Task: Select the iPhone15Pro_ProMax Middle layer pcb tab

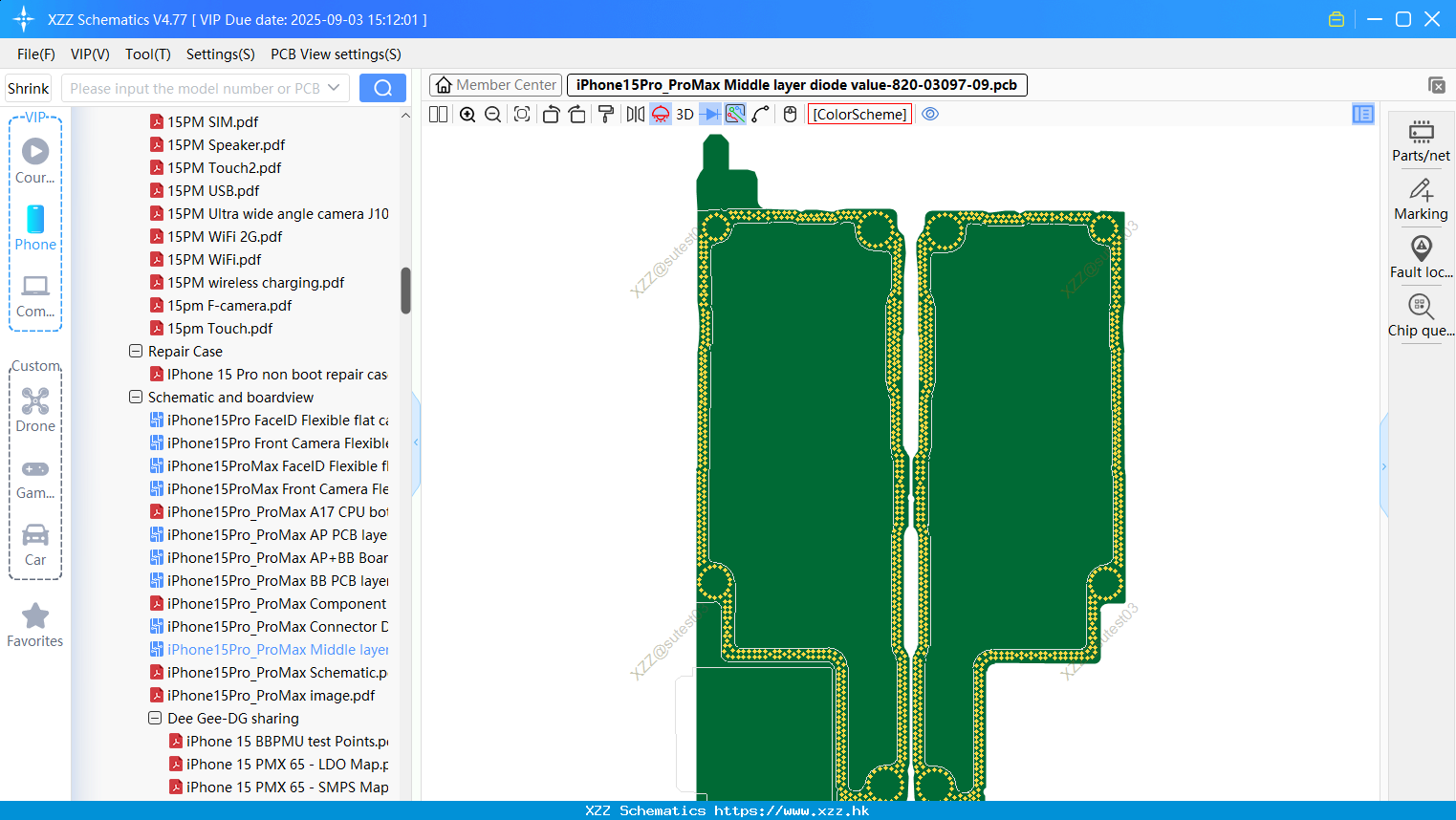Action: pos(797,85)
